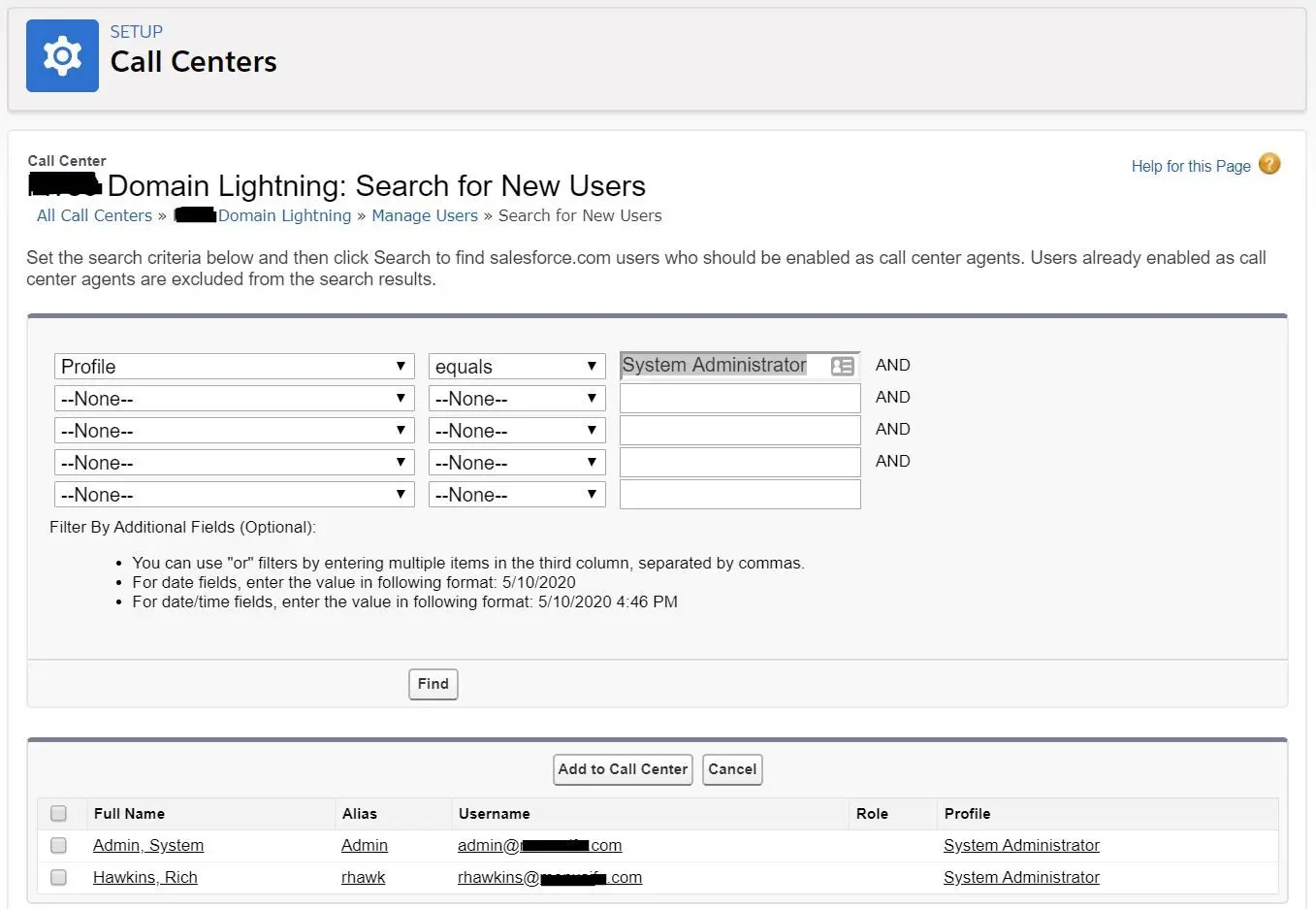Check the box for Admin, System
This screenshot has height=909, width=1316.
coord(58,845)
